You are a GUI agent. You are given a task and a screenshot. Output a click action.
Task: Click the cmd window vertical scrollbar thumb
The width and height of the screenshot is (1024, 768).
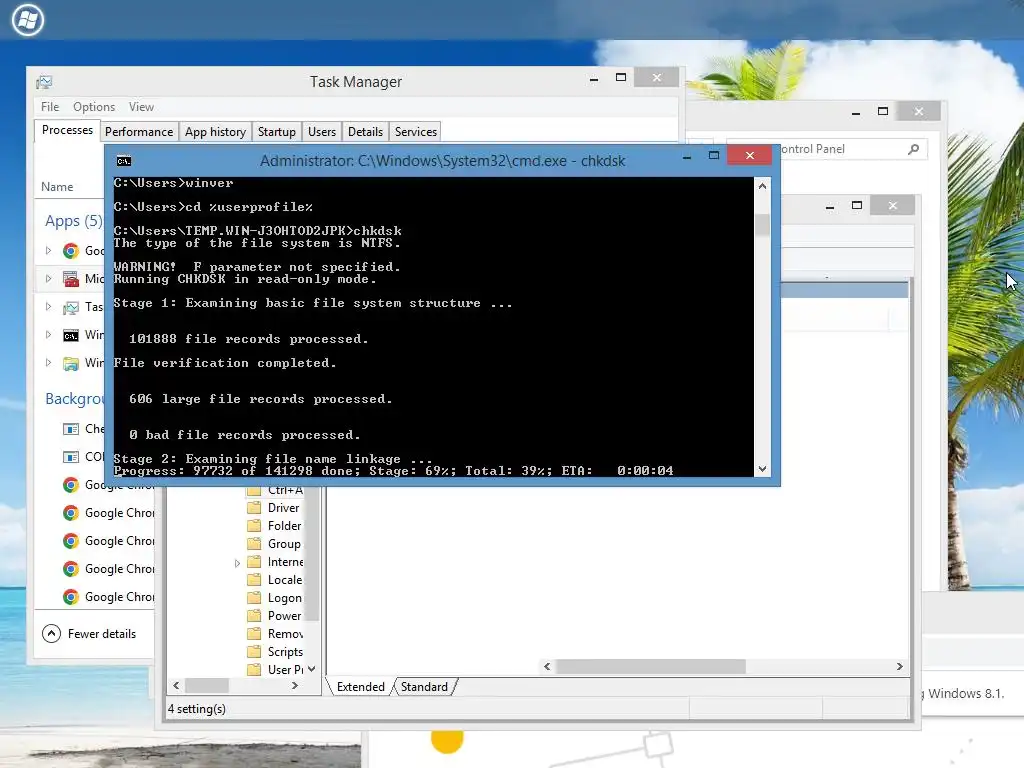762,225
